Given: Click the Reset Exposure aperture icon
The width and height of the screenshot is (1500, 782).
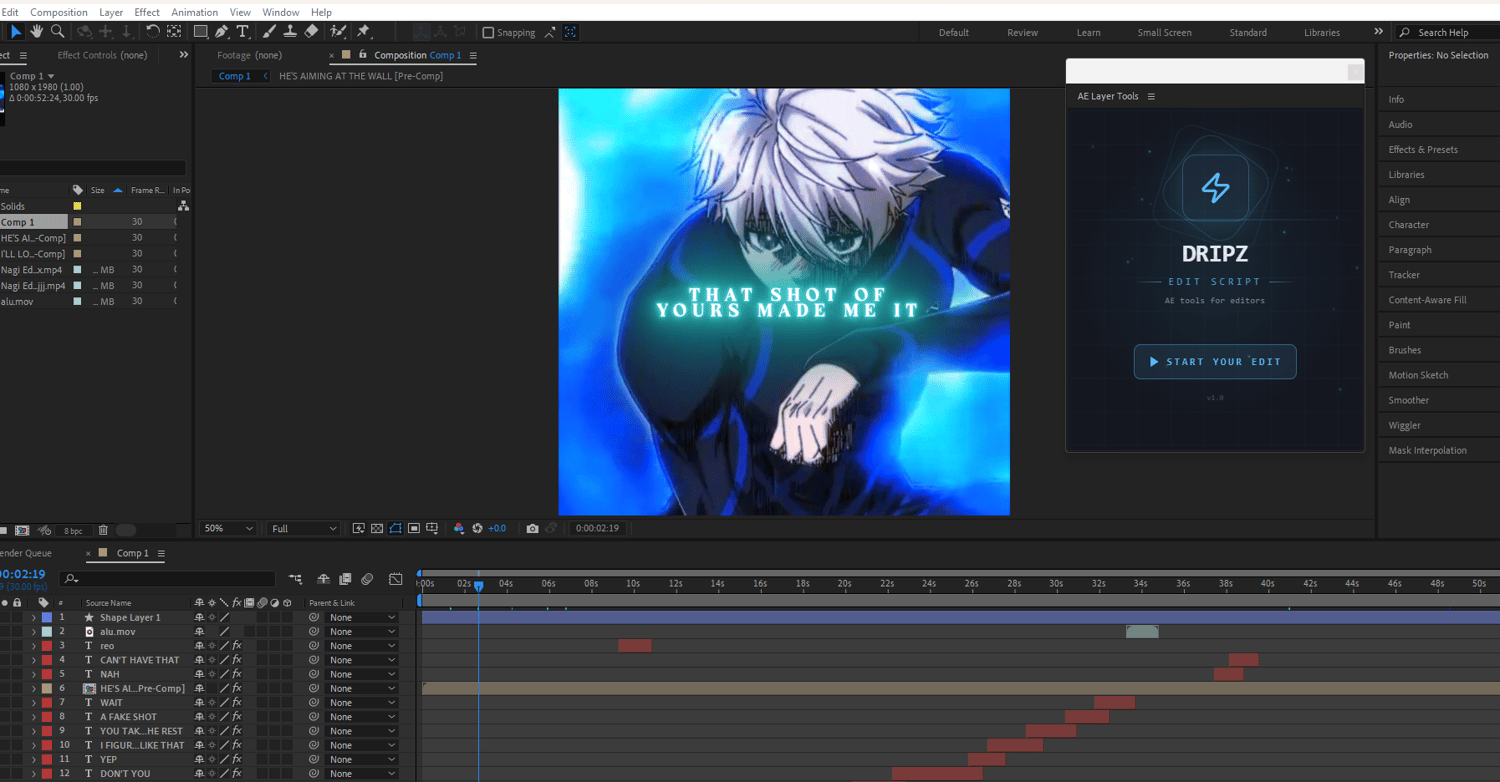Looking at the screenshot, I should pyautogui.click(x=477, y=528).
